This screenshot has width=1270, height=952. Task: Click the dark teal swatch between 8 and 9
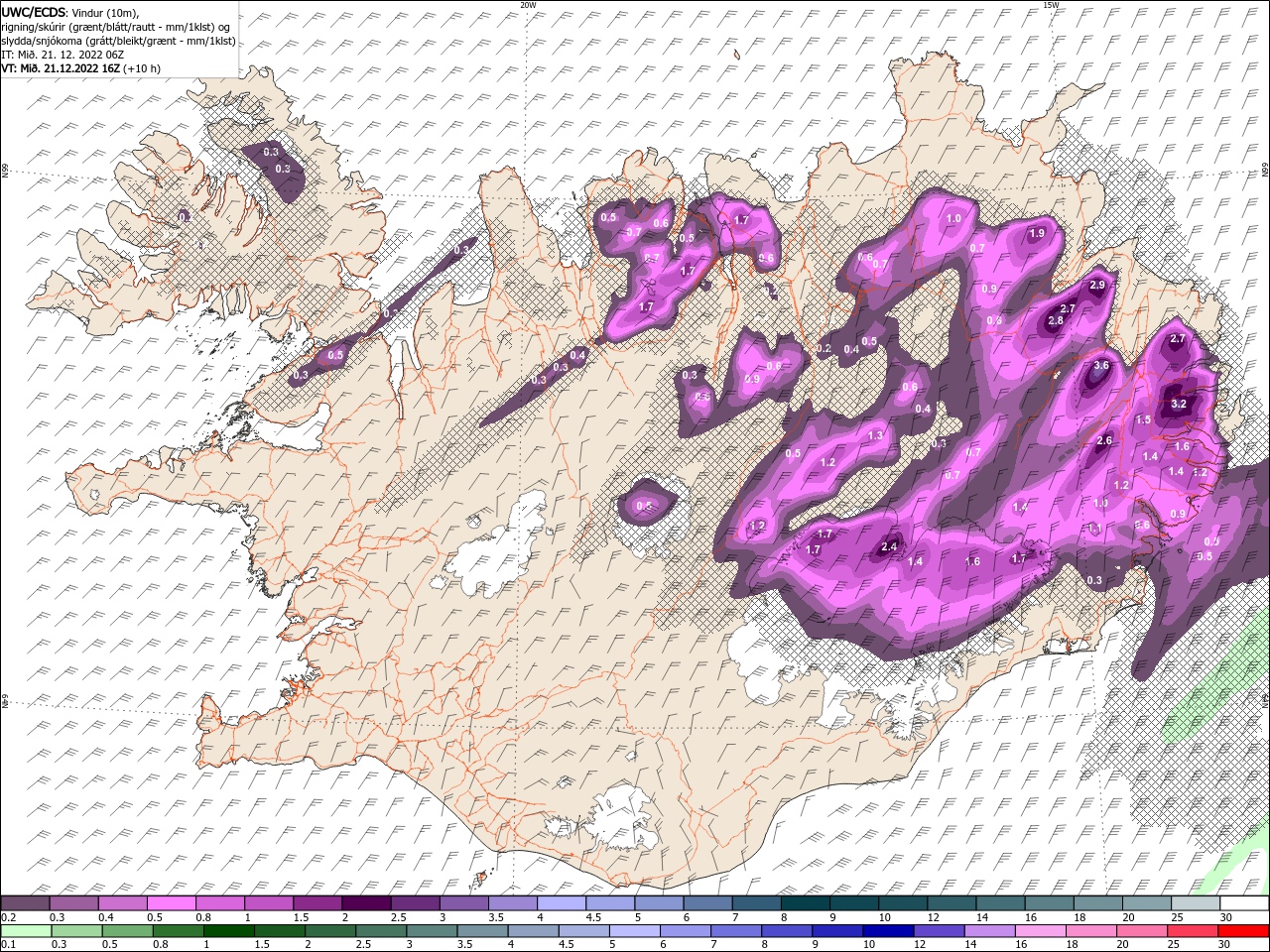click(x=805, y=903)
